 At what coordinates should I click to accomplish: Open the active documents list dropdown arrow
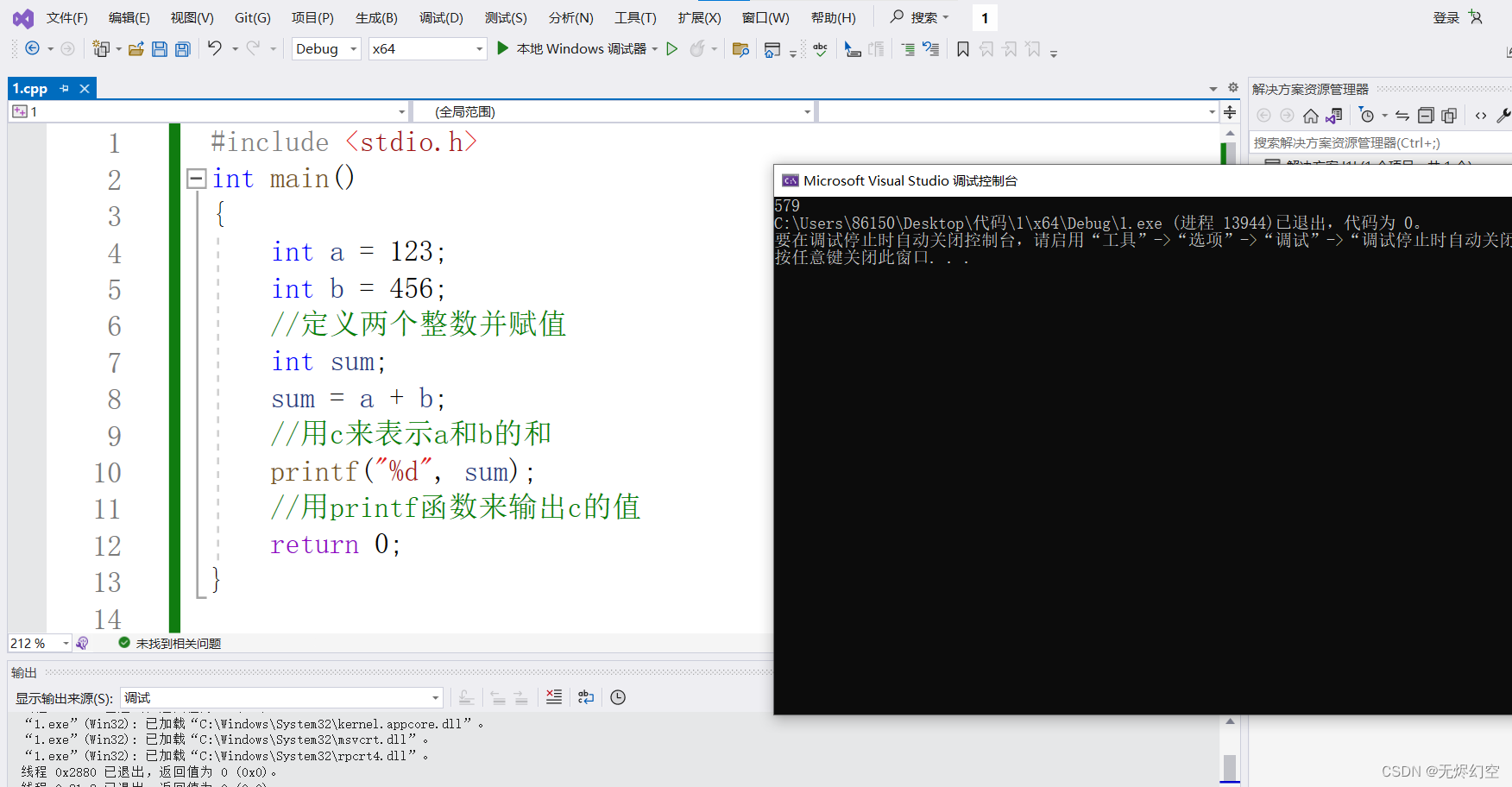1213,88
